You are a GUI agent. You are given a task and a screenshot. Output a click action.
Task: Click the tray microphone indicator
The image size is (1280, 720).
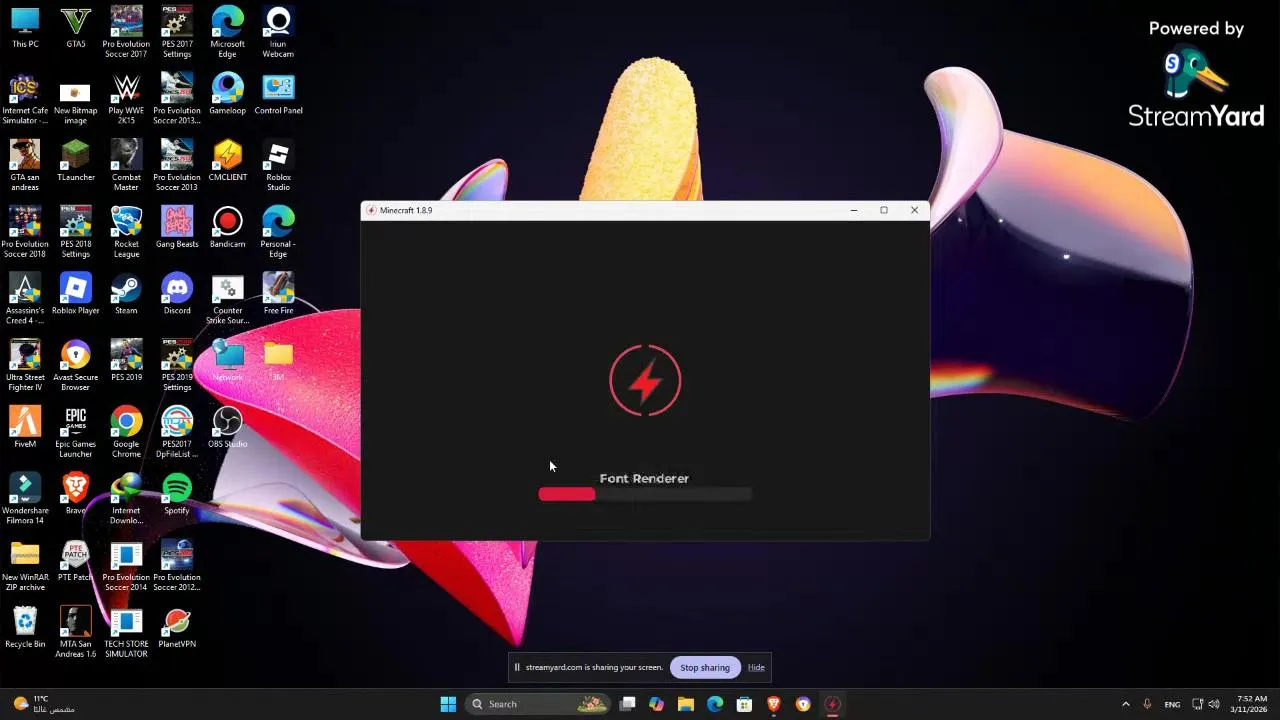1147,704
